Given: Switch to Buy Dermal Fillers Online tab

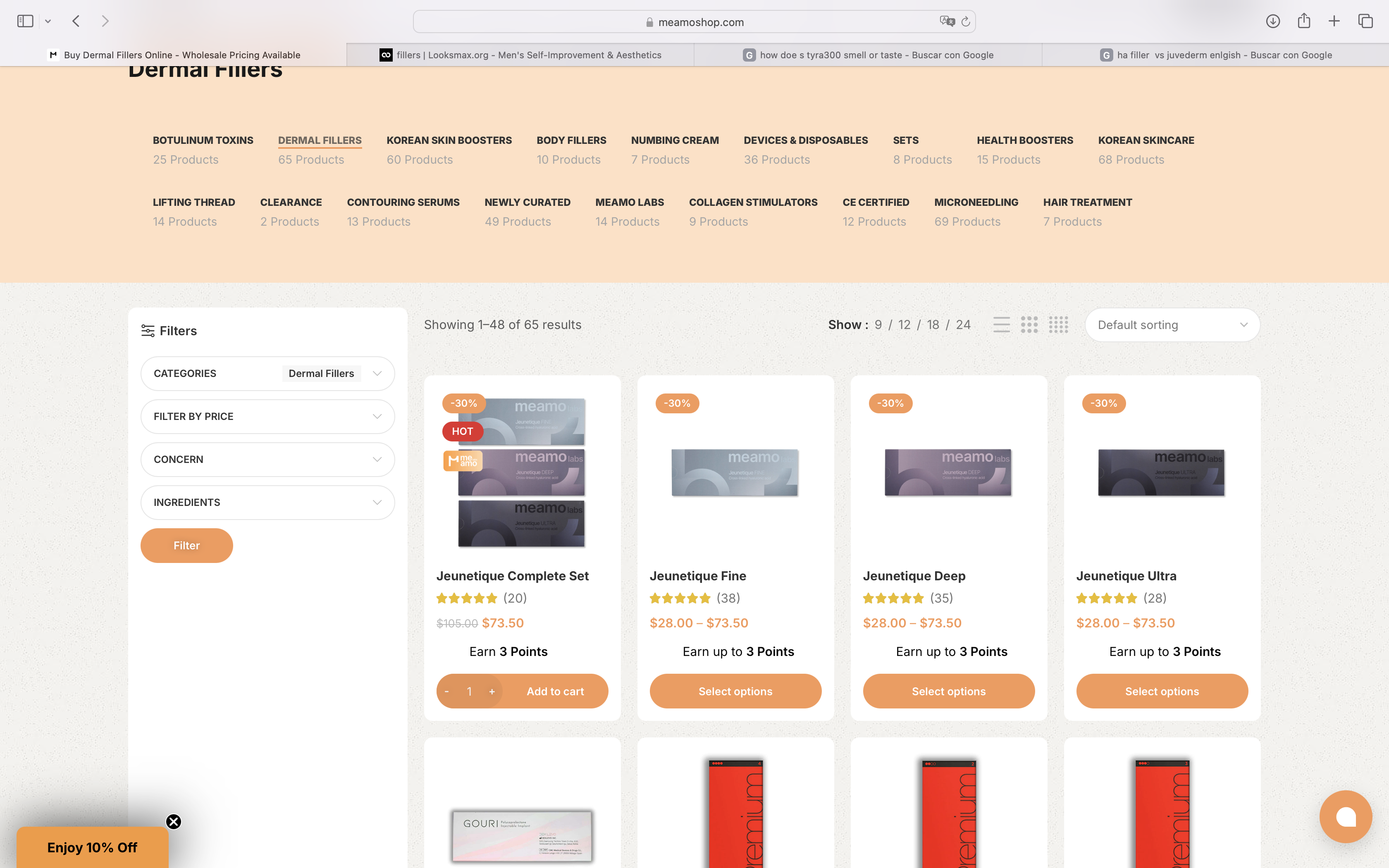Looking at the screenshot, I should 173,55.
